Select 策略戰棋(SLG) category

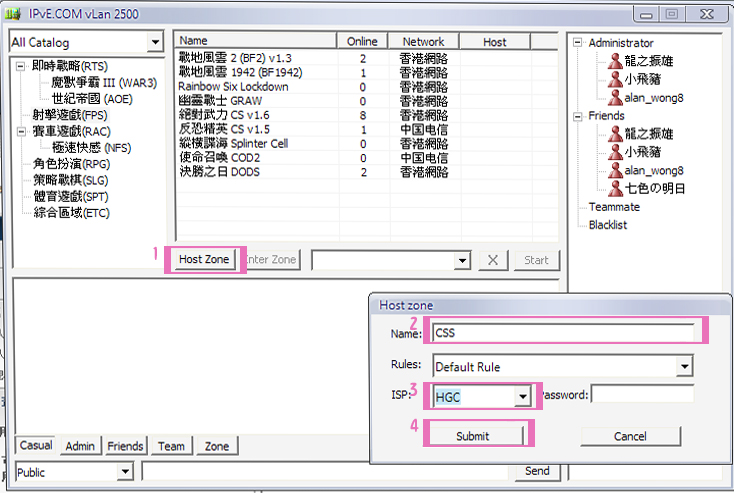pyautogui.click(x=71, y=180)
